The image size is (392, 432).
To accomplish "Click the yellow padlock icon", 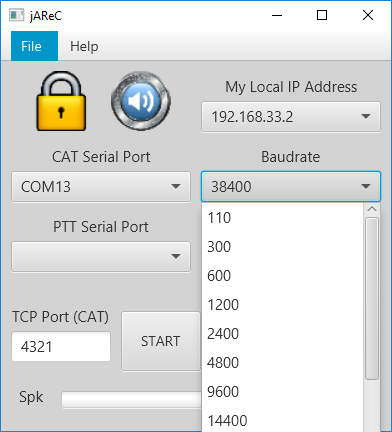I will pos(61,101).
